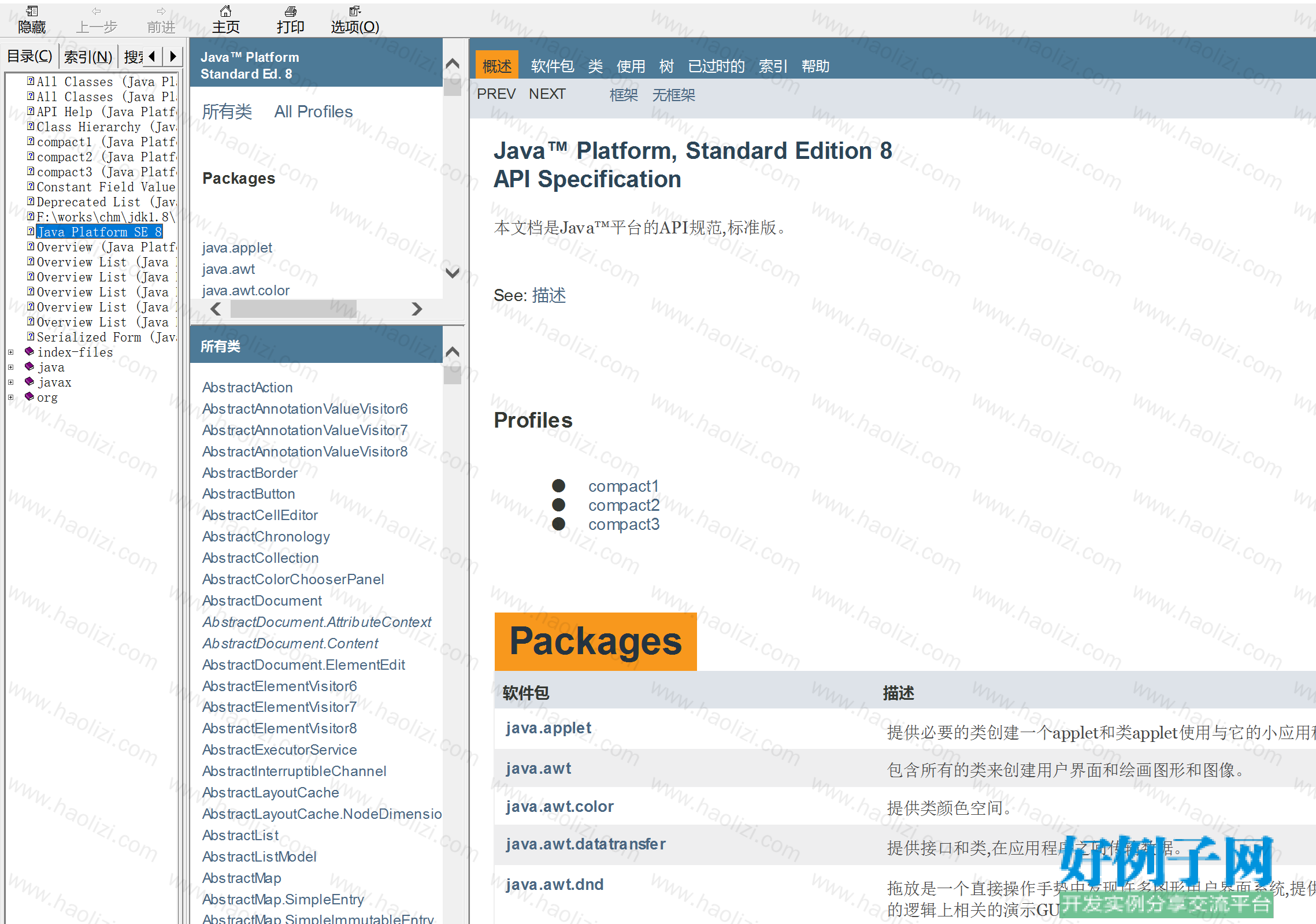
Task: Open the compact2 profile link
Action: tap(624, 505)
